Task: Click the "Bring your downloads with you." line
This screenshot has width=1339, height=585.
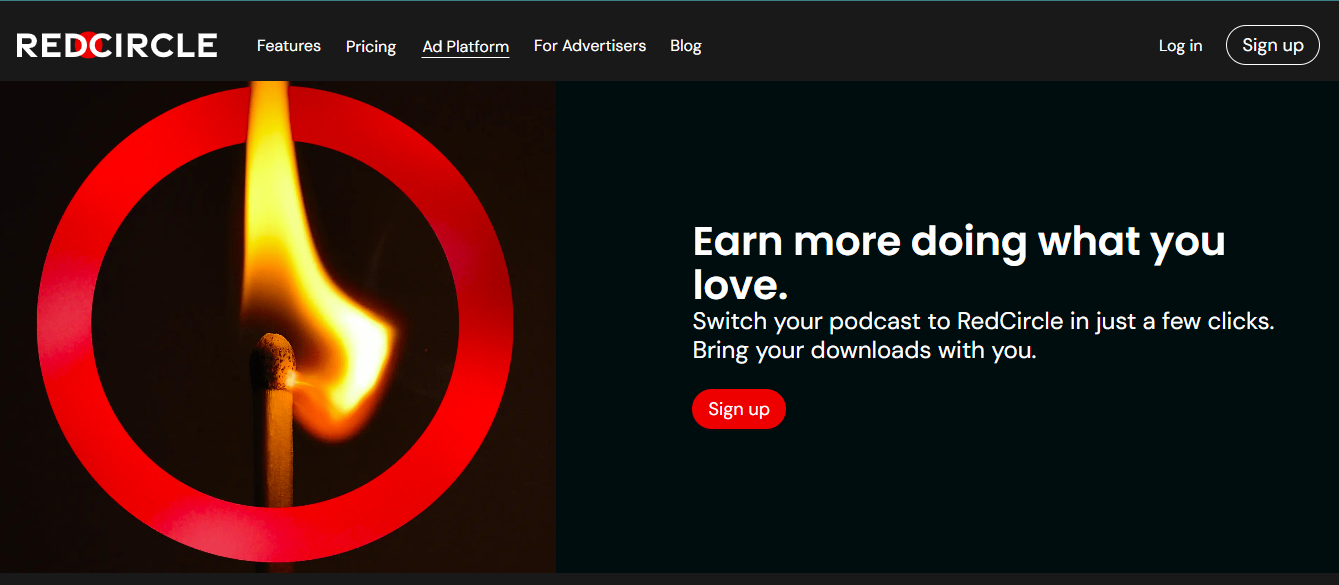Action: 865,351
